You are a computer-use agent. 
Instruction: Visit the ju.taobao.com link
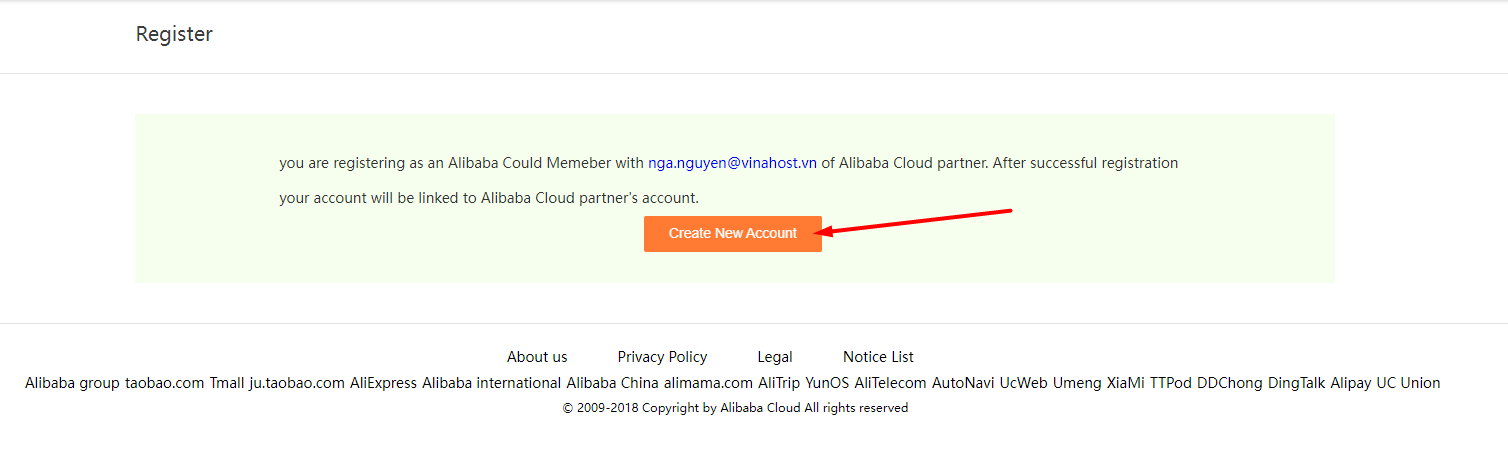coord(297,383)
